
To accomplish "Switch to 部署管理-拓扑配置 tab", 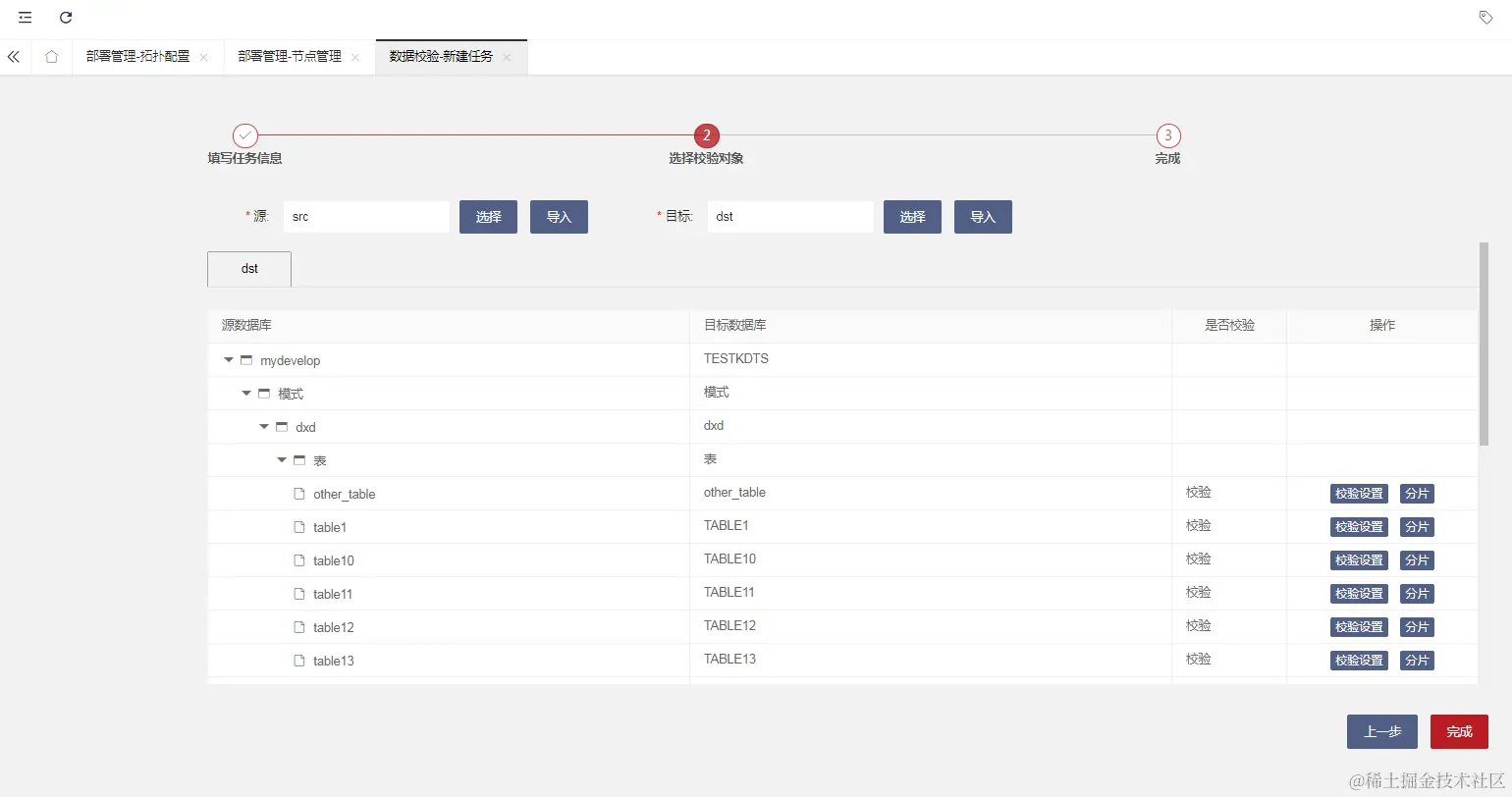I will (137, 57).
